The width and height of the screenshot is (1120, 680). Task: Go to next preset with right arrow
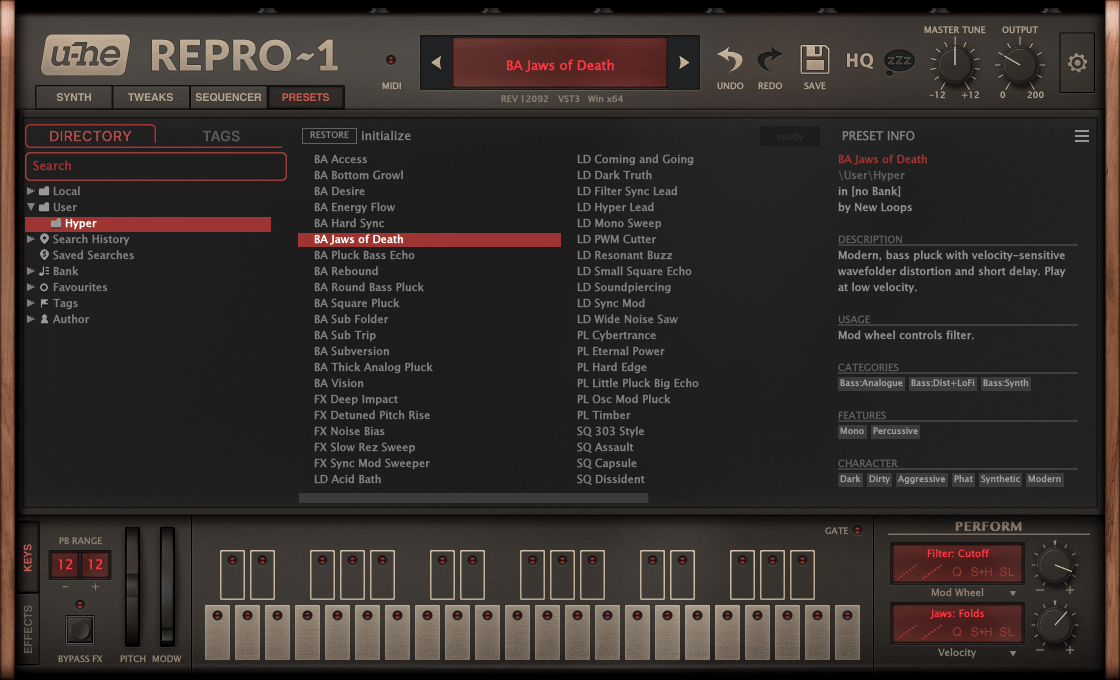[x=684, y=63]
